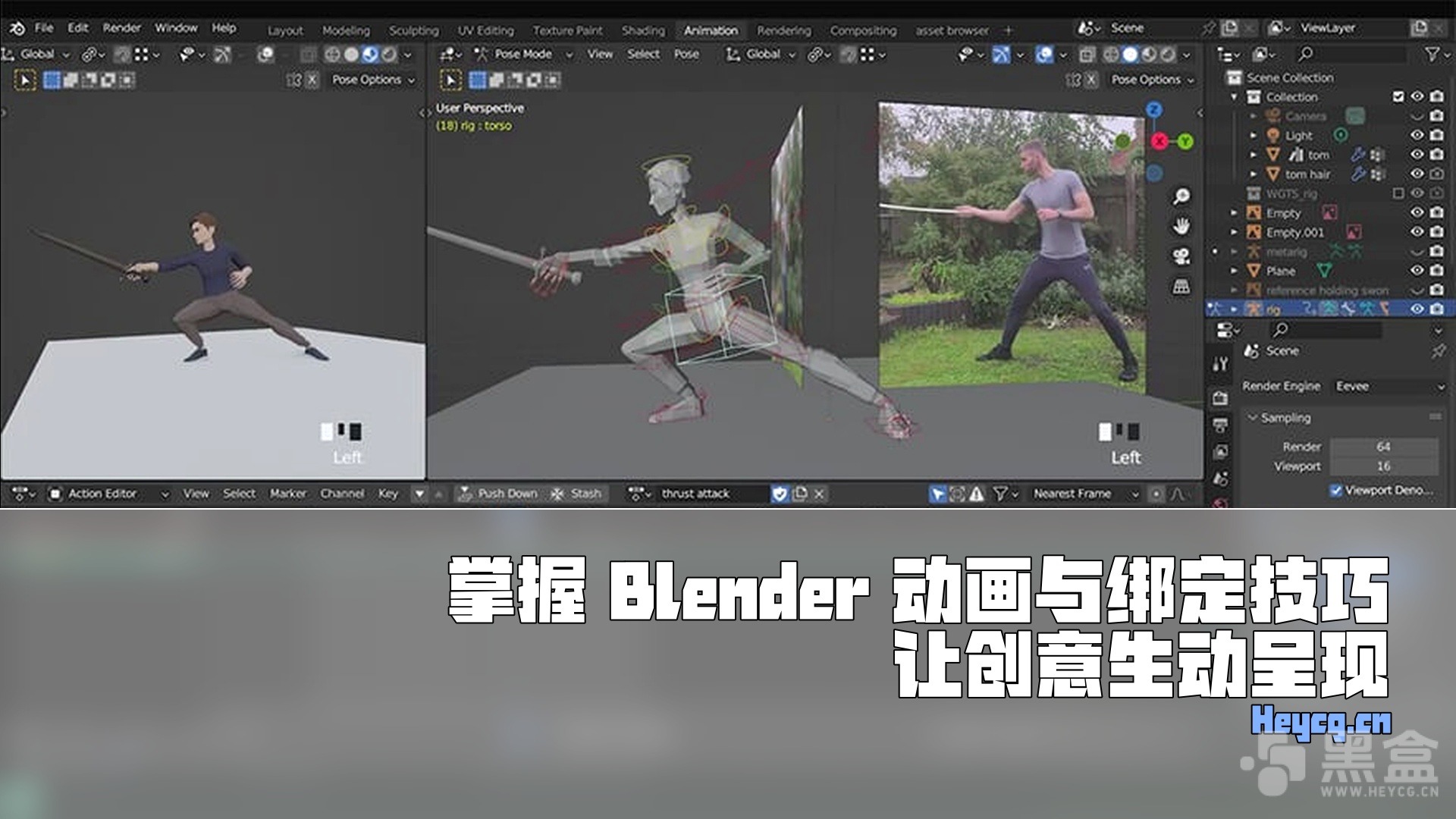Click the Push Down button
The height and width of the screenshot is (819, 1456).
[499, 494]
